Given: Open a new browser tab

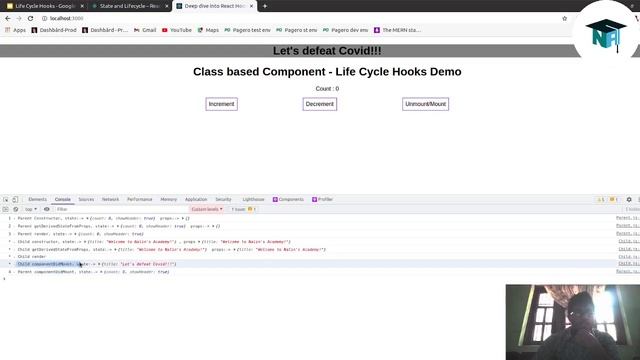Looking at the screenshot, I should pyautogui.click(x=265, y=6).
